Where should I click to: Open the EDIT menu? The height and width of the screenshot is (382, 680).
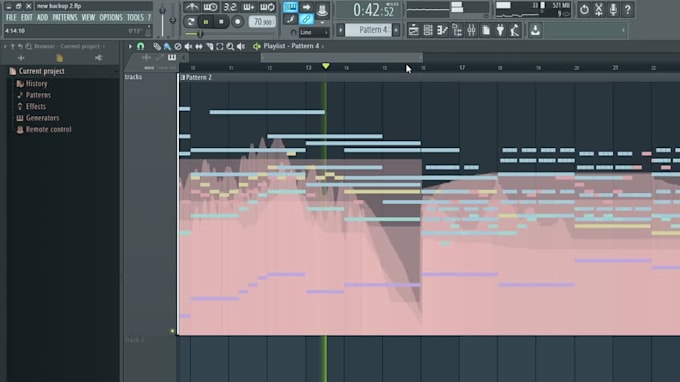[x=26, y=17]
